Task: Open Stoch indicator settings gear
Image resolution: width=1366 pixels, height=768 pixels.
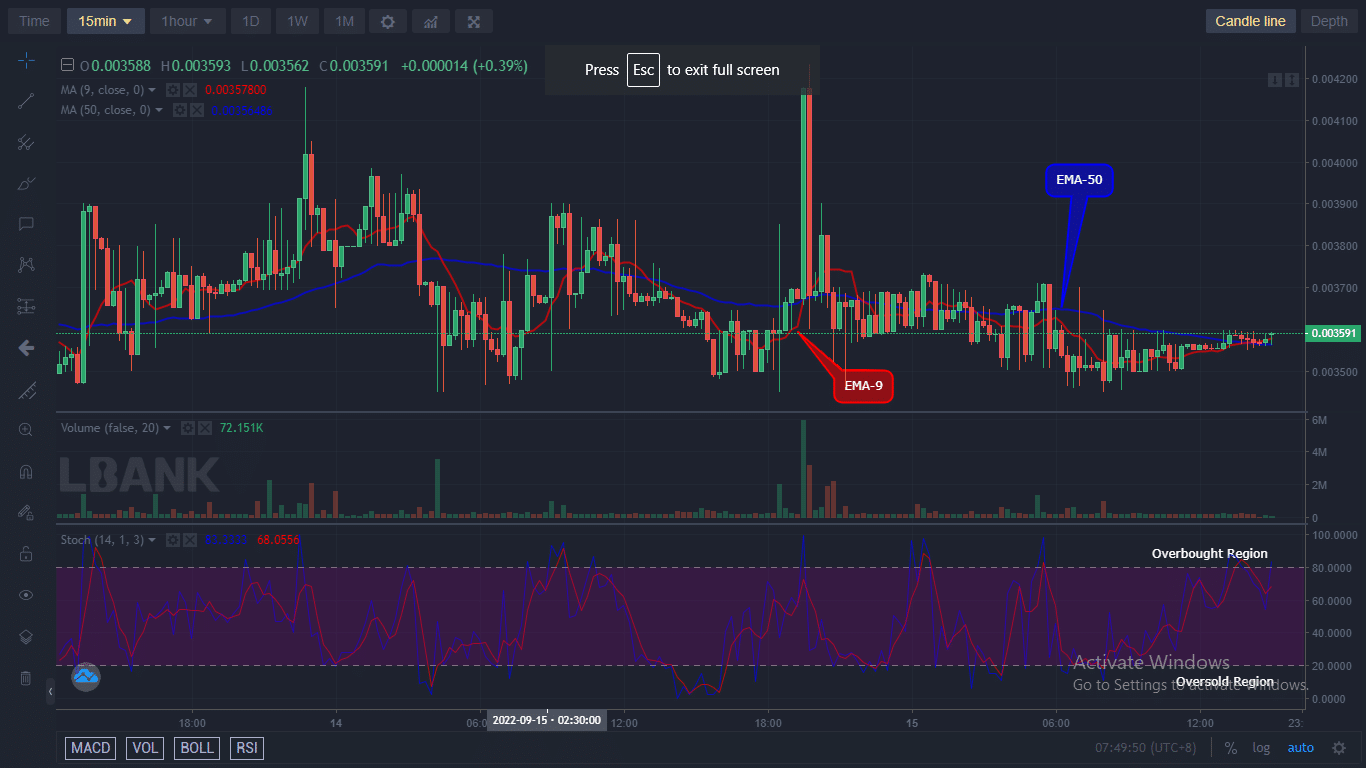Action: coord(173,540)
